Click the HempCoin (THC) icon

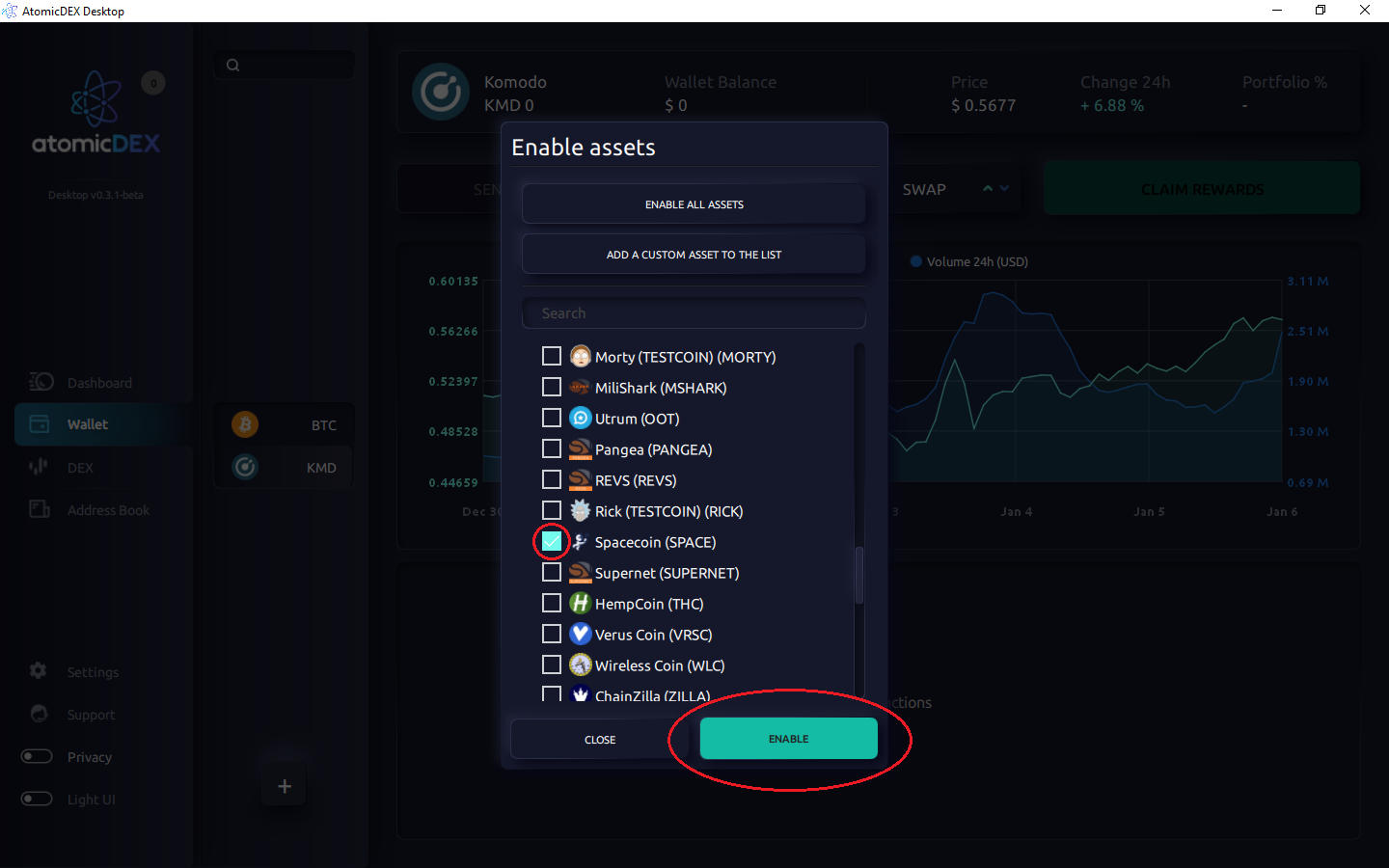click(x=580, y=604)
